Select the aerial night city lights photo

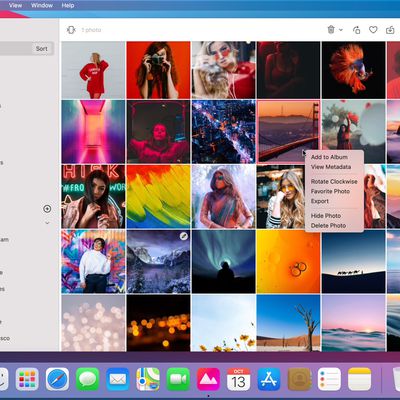coord(224,132)
